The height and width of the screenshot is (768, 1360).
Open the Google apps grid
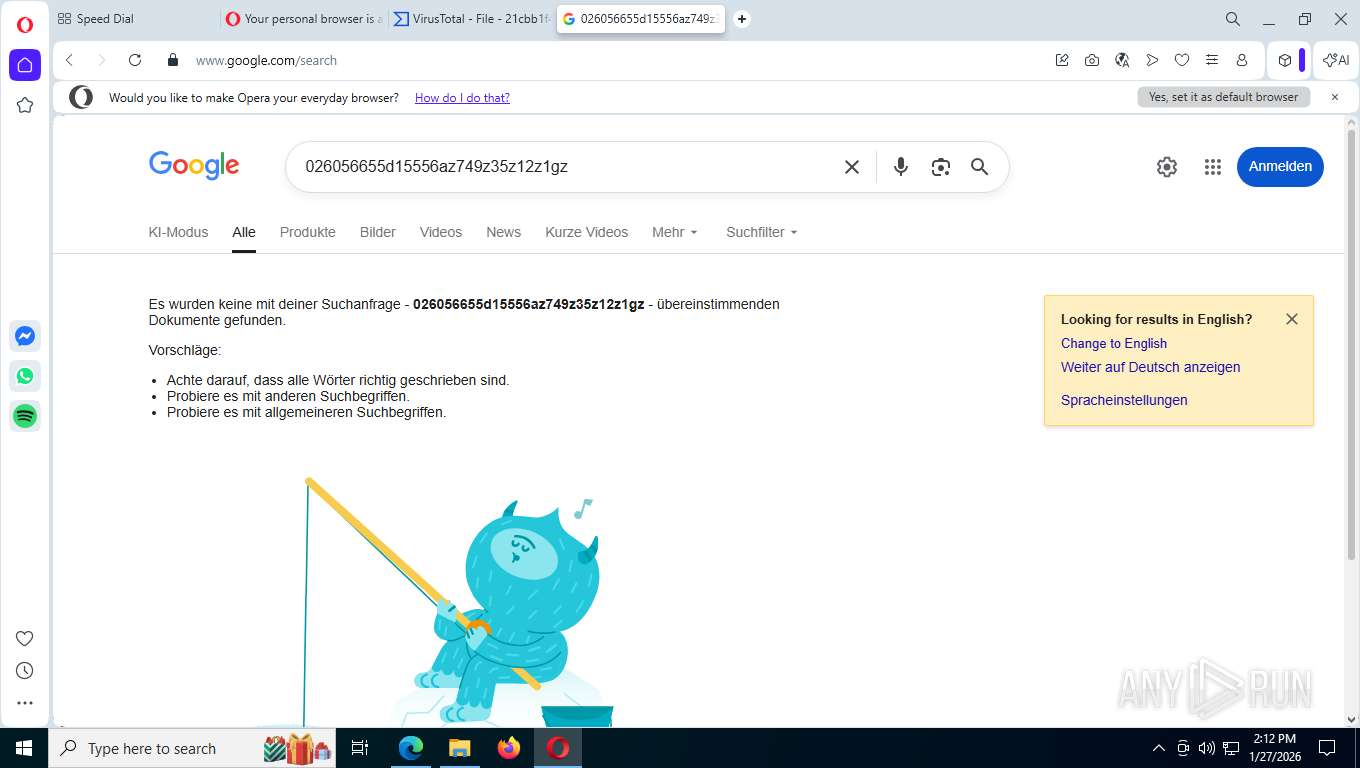1213,167
